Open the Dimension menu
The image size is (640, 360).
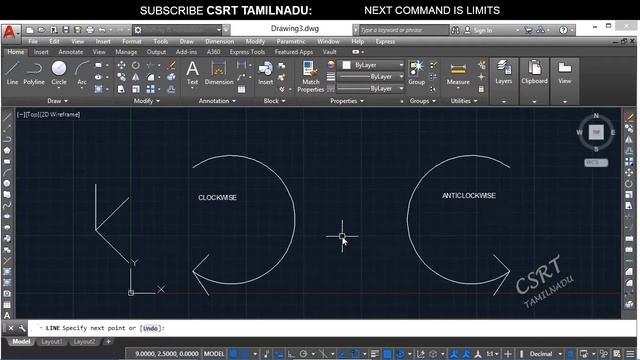coord(219,41)
